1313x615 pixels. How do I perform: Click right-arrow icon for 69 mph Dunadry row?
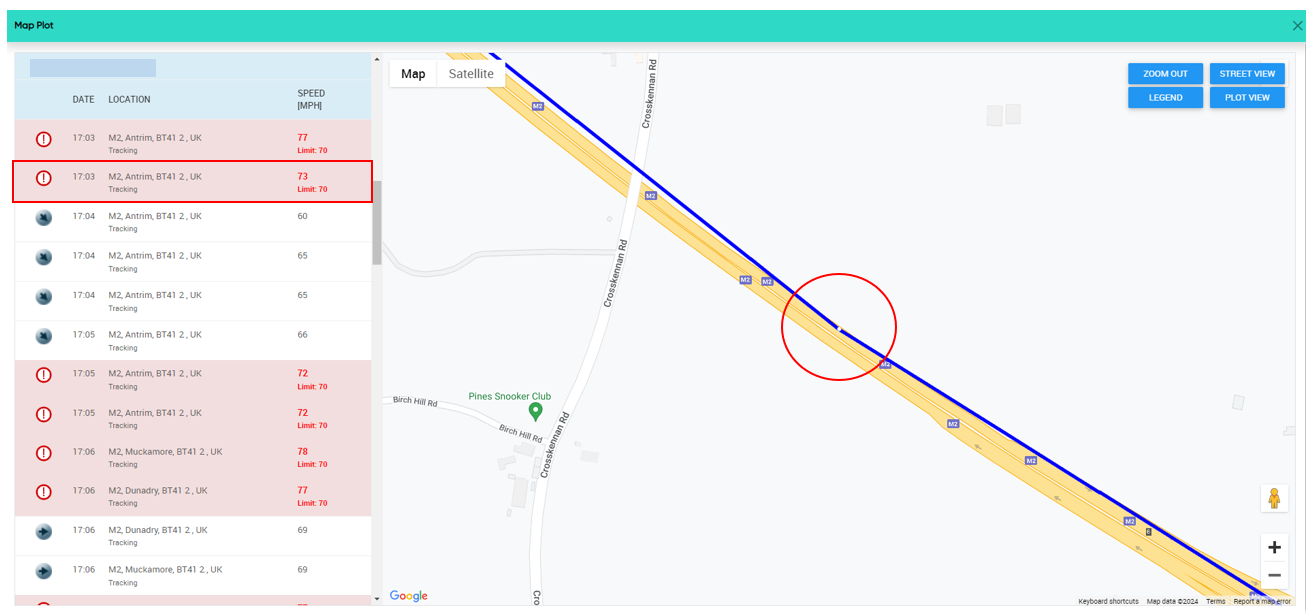tap(44, 531)
